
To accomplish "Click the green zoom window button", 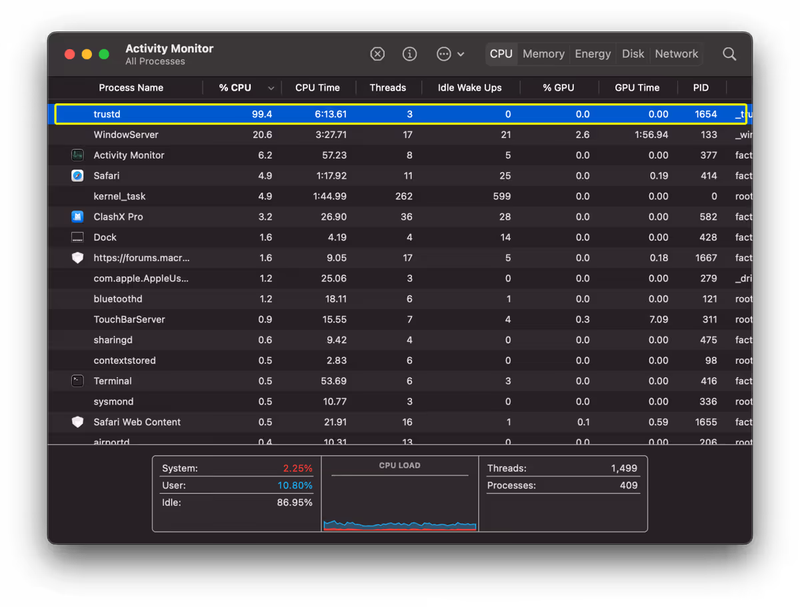I will tap(104, 54).
